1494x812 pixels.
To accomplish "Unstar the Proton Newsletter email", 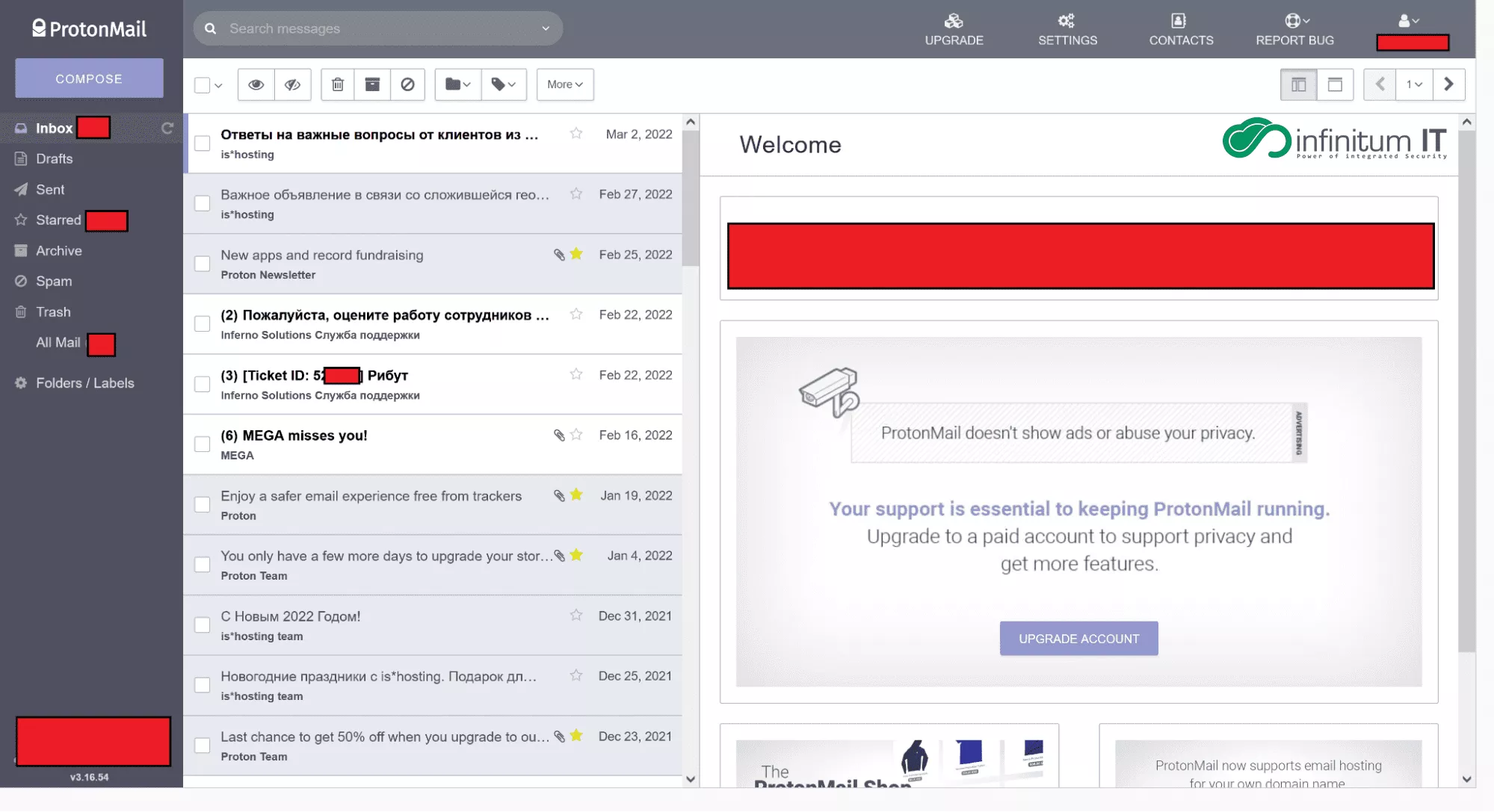I will 576,254.
